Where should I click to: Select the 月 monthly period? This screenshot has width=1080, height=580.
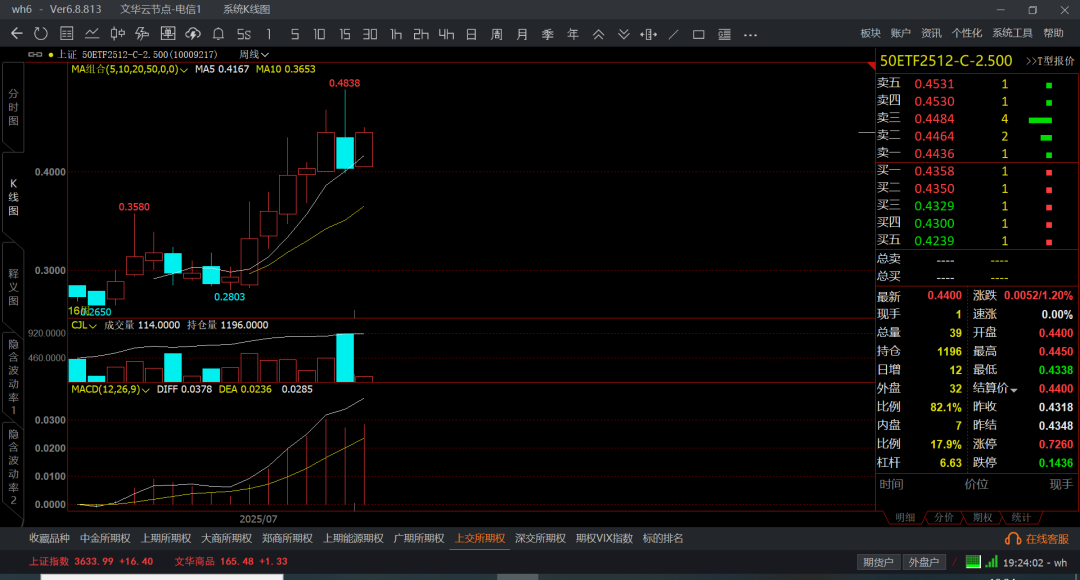click(522, 34)
